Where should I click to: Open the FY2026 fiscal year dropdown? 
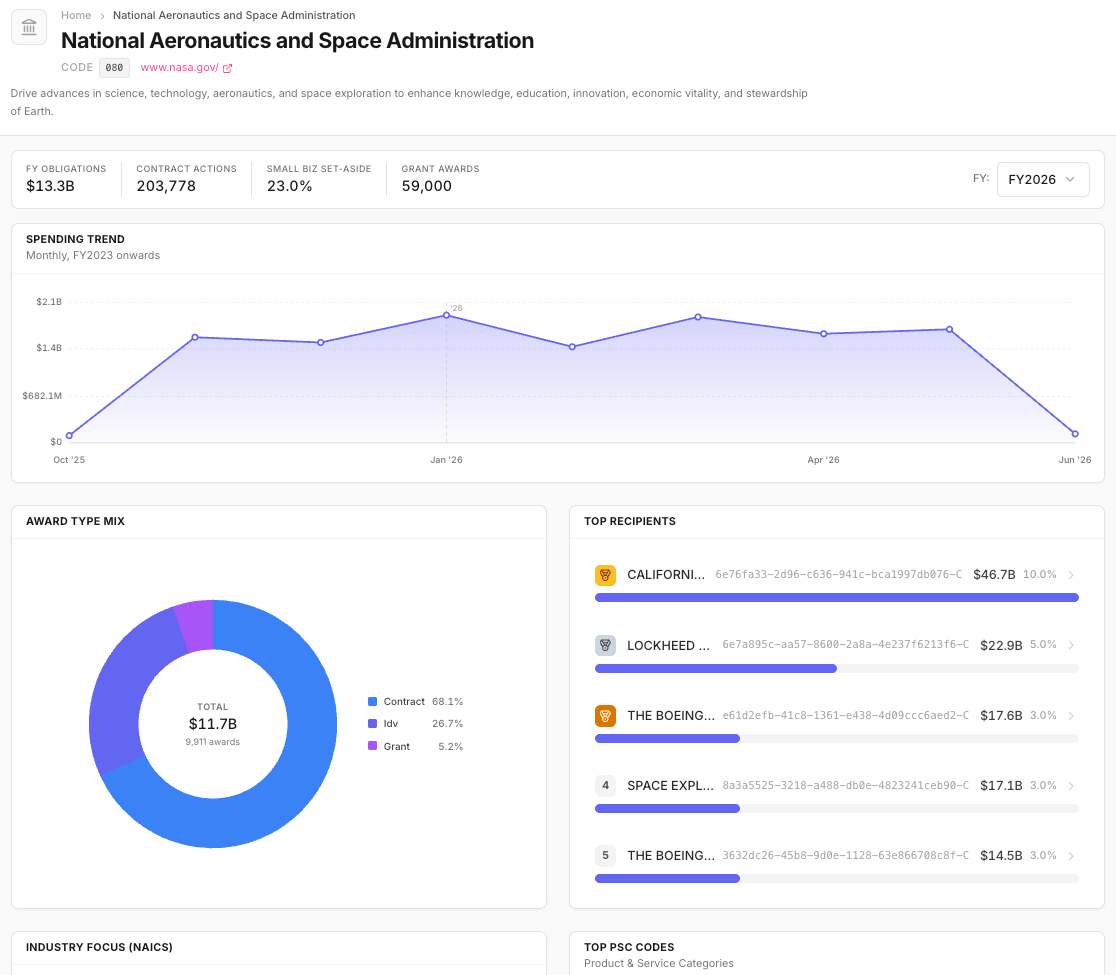(x=1043, y=179)
